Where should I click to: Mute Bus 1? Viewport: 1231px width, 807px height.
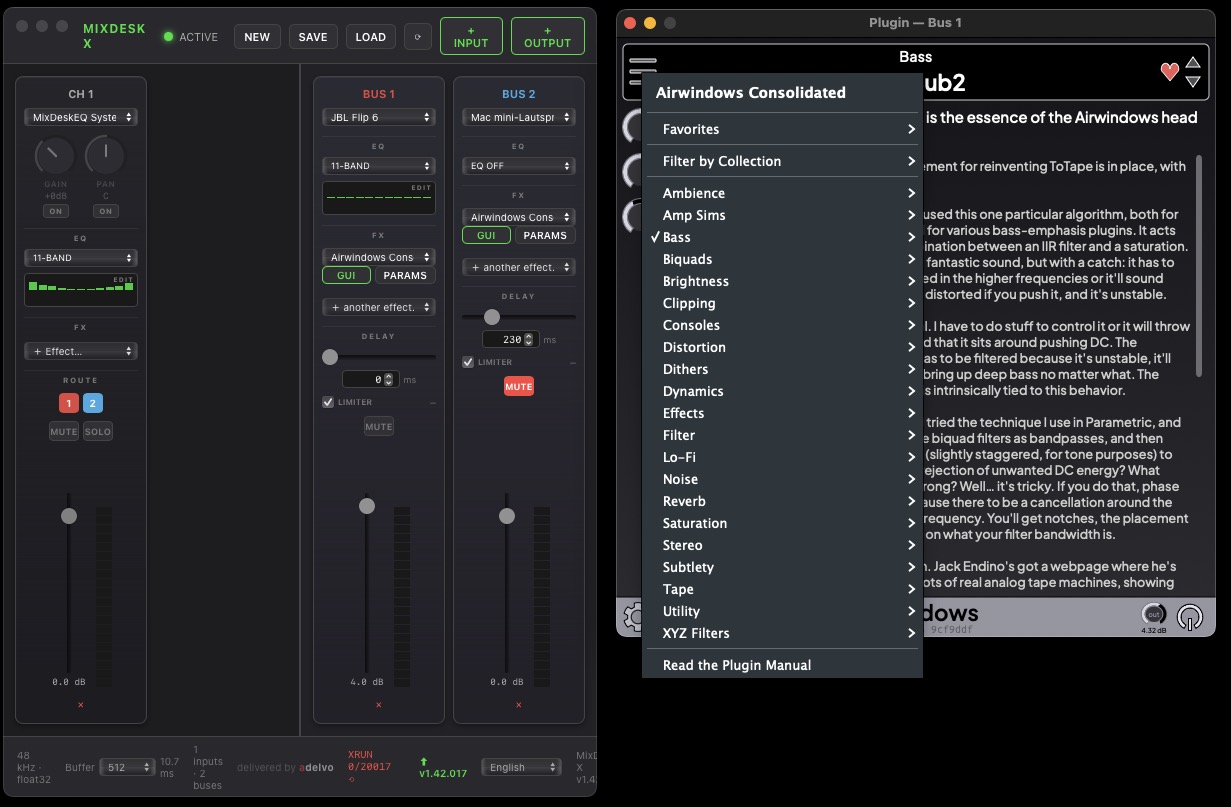(379, 427)
